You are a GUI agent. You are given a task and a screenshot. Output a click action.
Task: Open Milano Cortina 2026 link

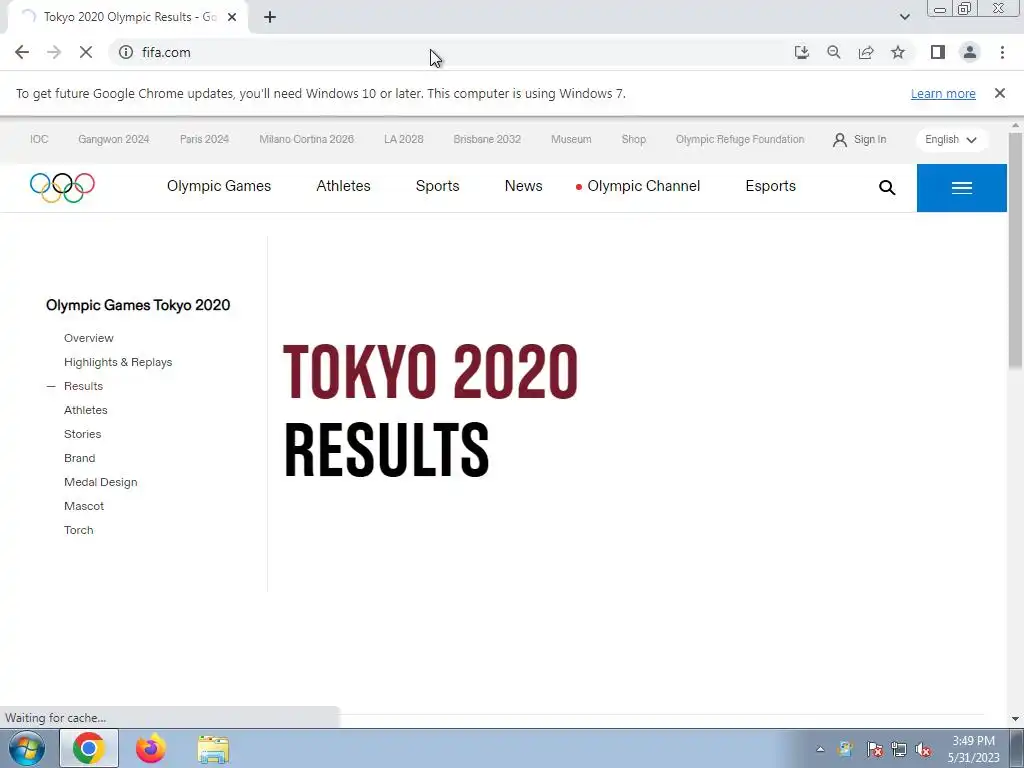pyautogui.click(x=306, y=139)
